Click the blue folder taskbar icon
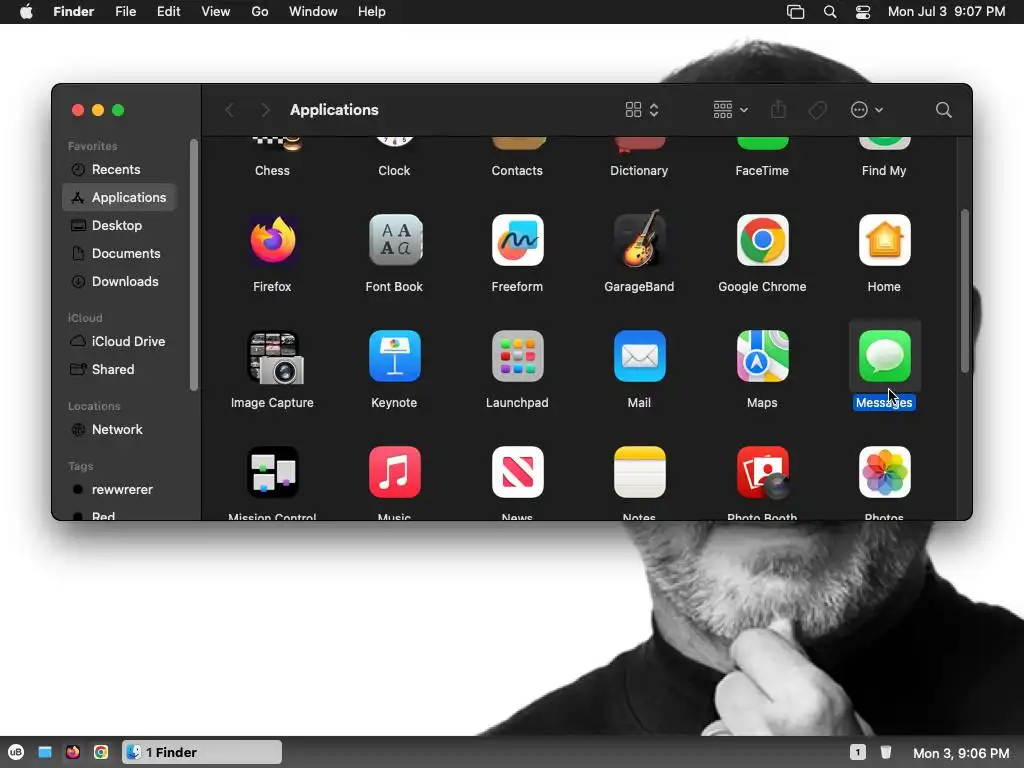The image size is (1024, 768). (x=44, y=752)
